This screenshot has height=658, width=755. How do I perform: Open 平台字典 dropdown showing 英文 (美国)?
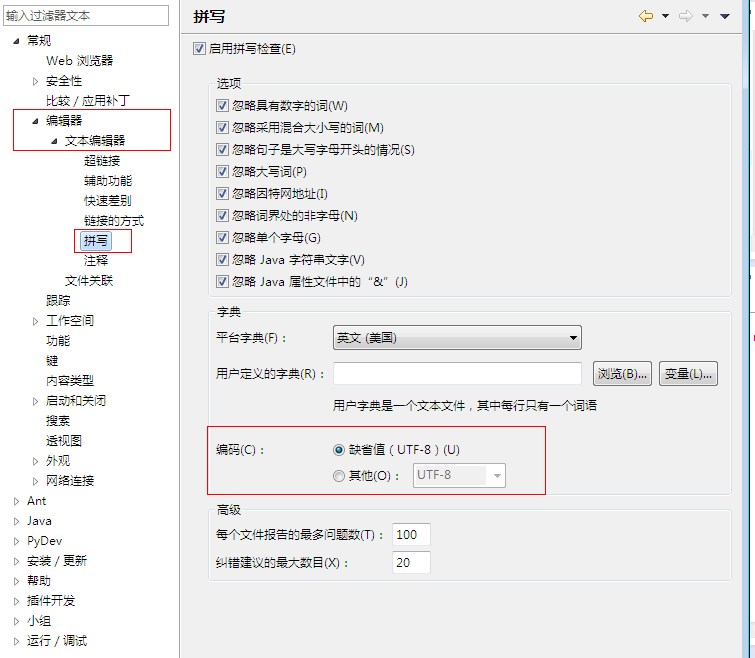tap(457, 337)
